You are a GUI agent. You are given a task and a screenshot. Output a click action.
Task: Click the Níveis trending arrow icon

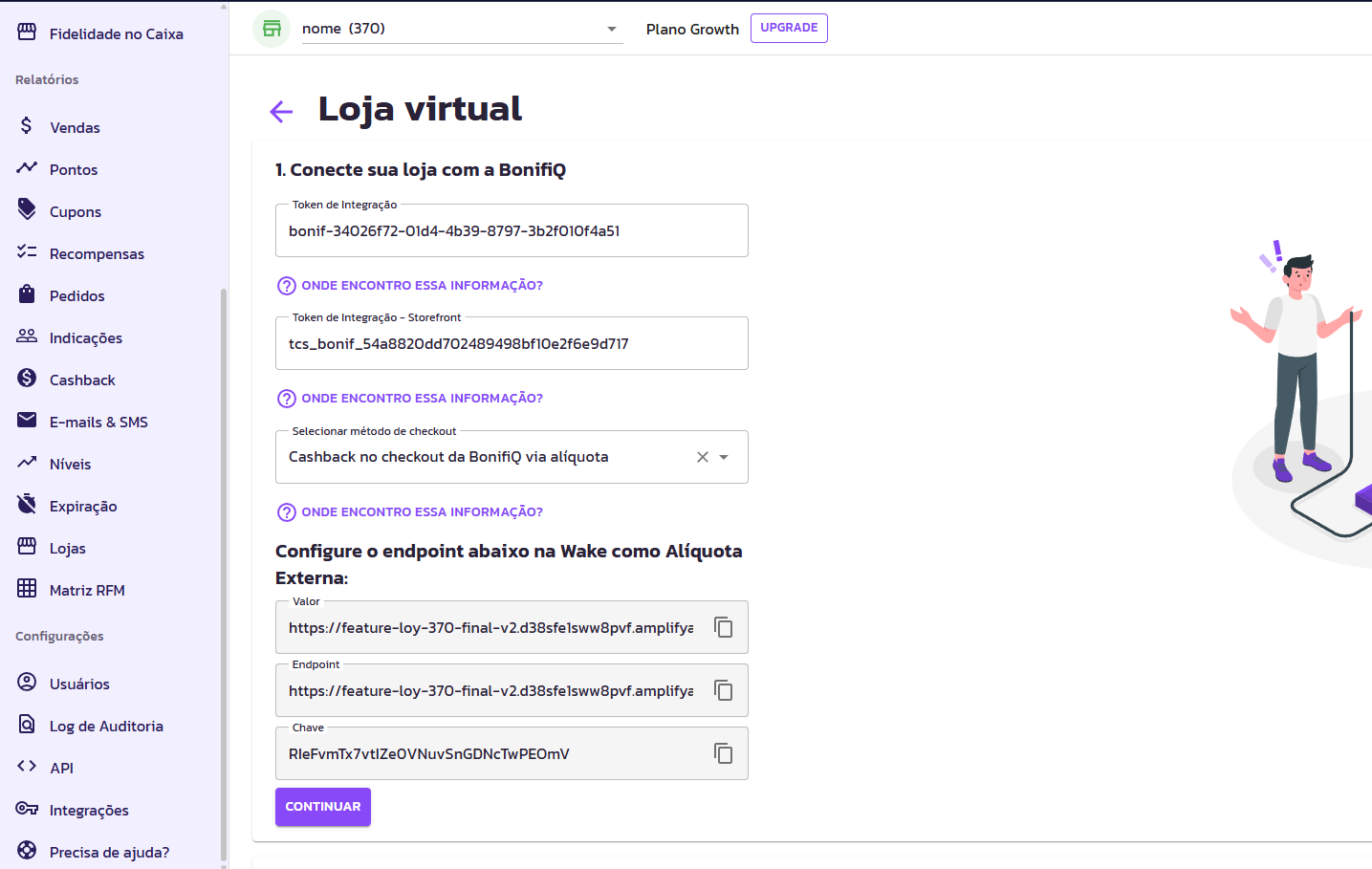27,463
